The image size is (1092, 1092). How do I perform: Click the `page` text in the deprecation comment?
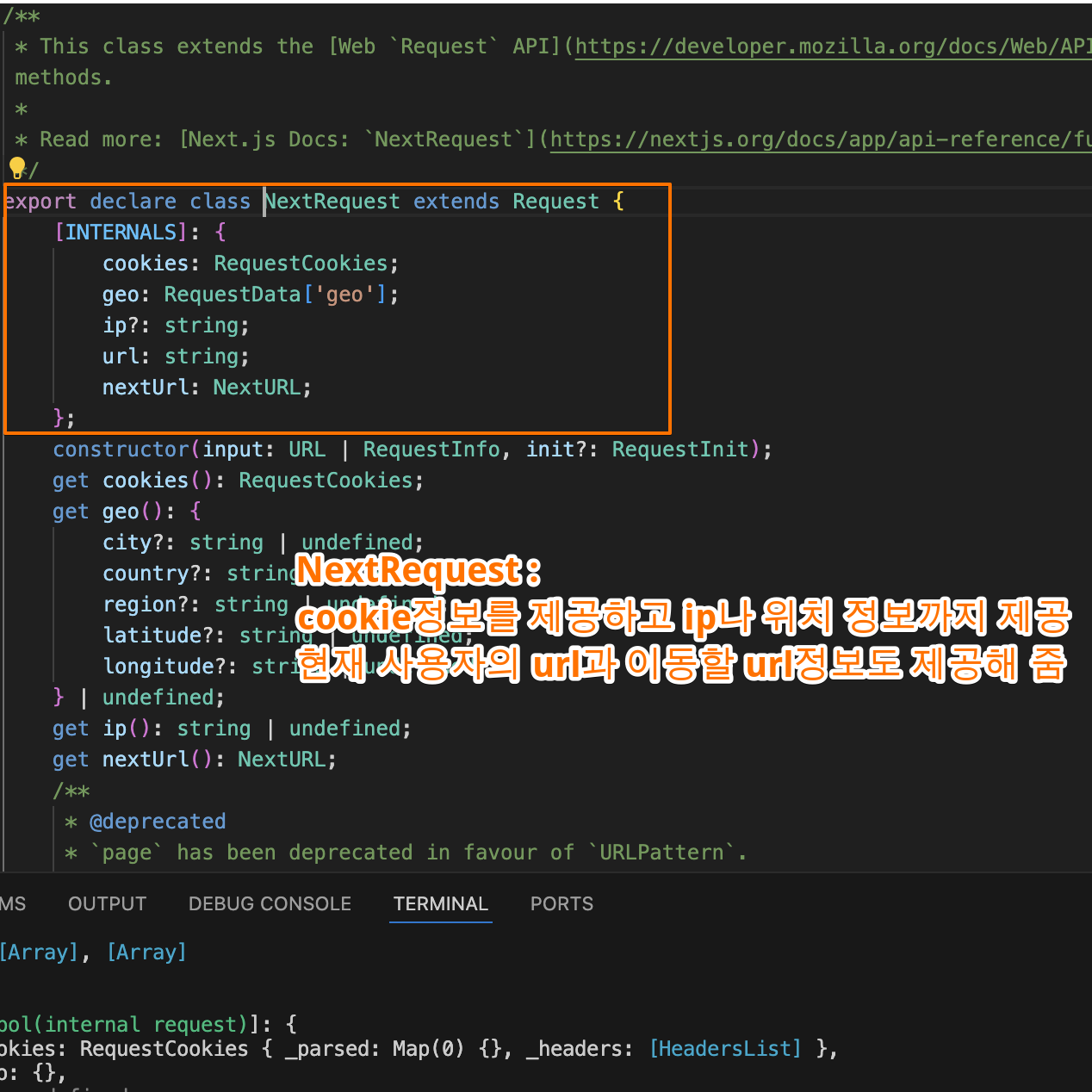tap(127, 853)
